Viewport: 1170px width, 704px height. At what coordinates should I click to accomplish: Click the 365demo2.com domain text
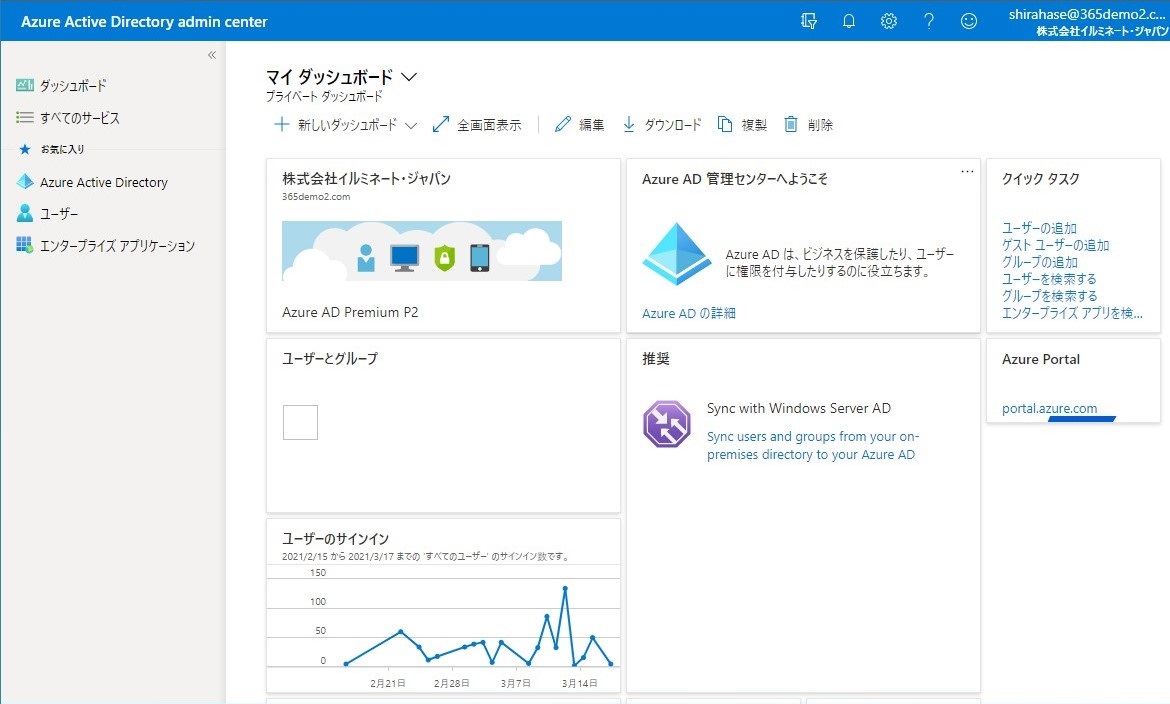click(x=316, y=196)
